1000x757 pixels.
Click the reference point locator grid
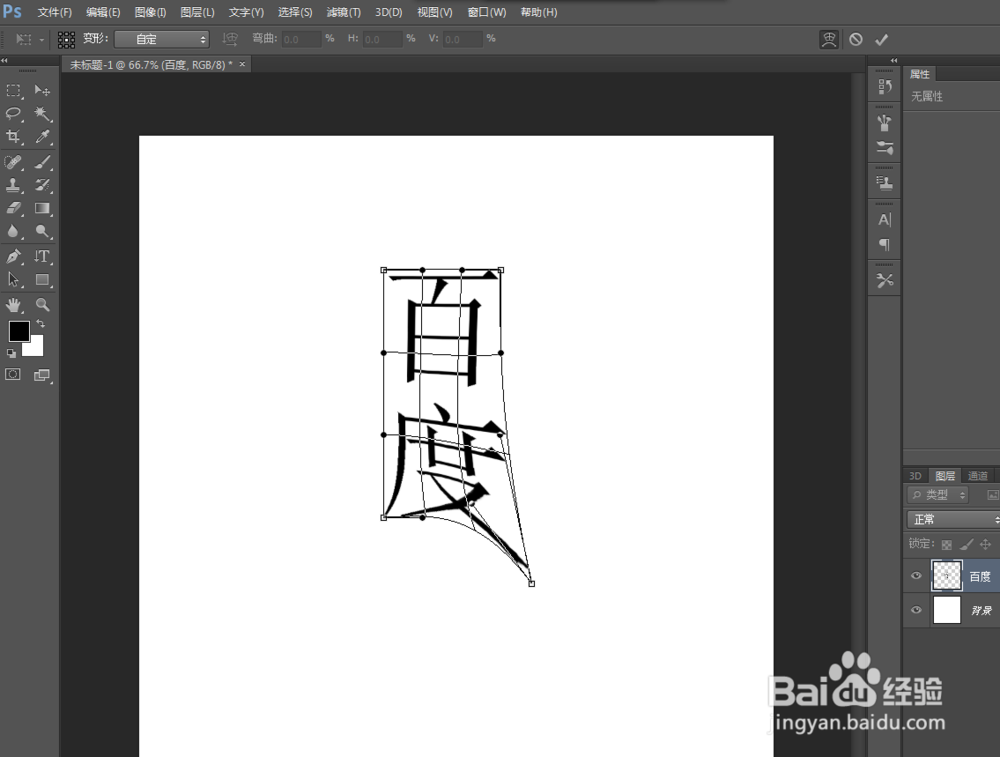66,40
